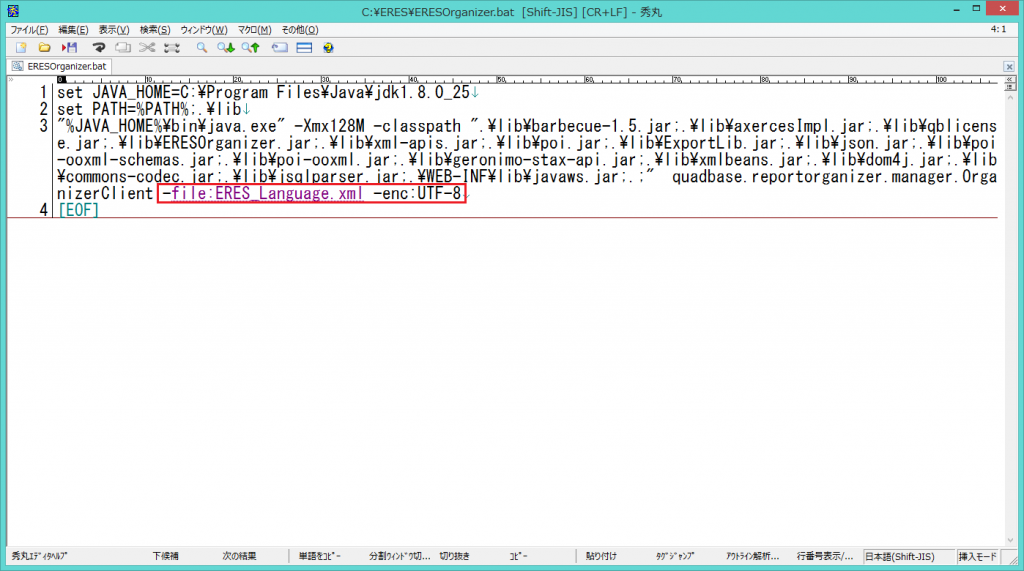Click タグジャンプ in the bottom function bar
The height and width of the screenshot is (571, 1024).
tap(675, 556)
